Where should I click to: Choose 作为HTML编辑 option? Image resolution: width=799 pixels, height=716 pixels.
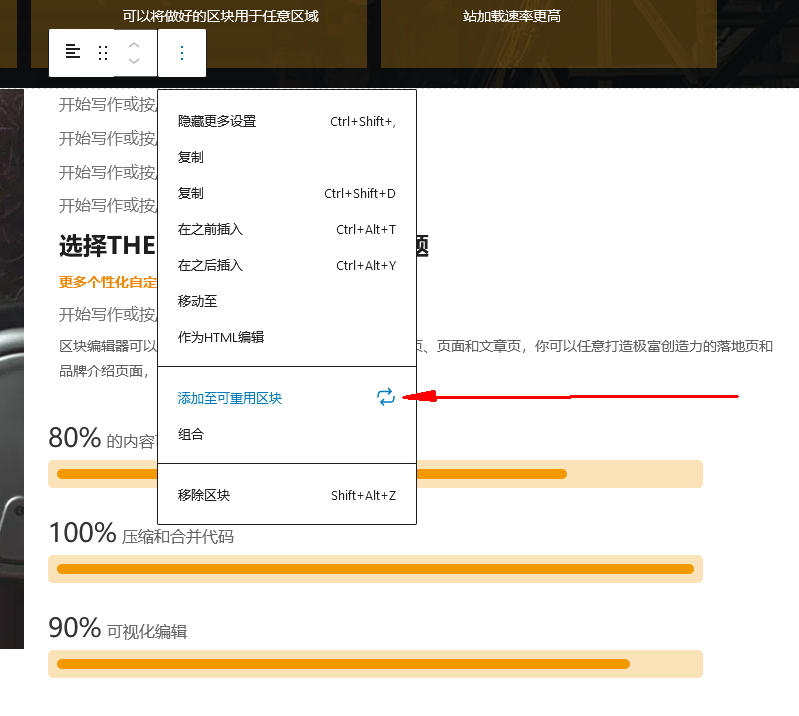coord(287,337)
